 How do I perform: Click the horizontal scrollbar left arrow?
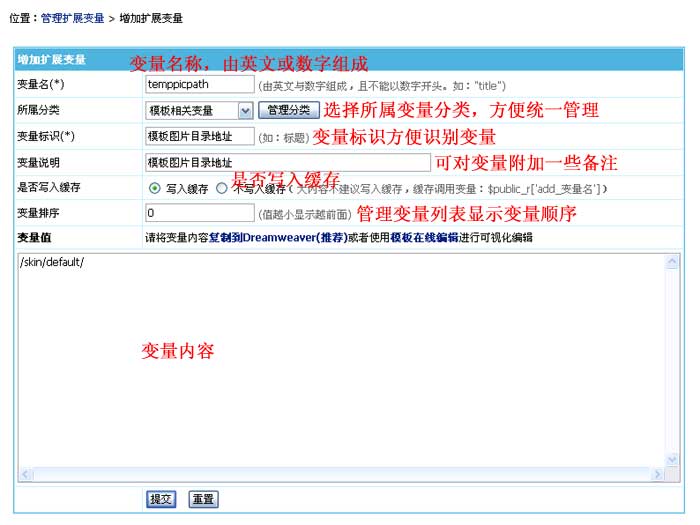pos(26,475)
